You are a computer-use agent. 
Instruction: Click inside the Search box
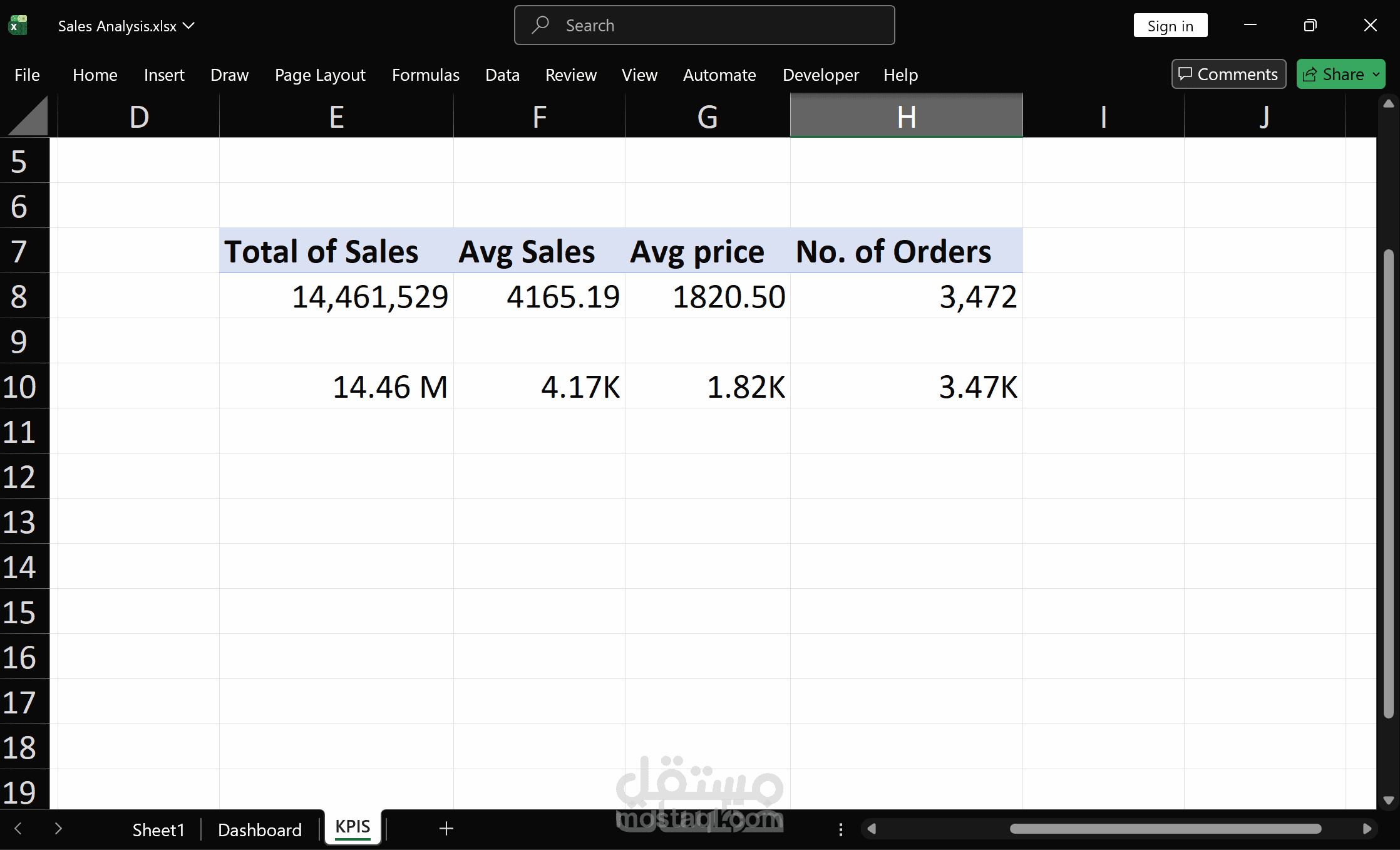704,26
